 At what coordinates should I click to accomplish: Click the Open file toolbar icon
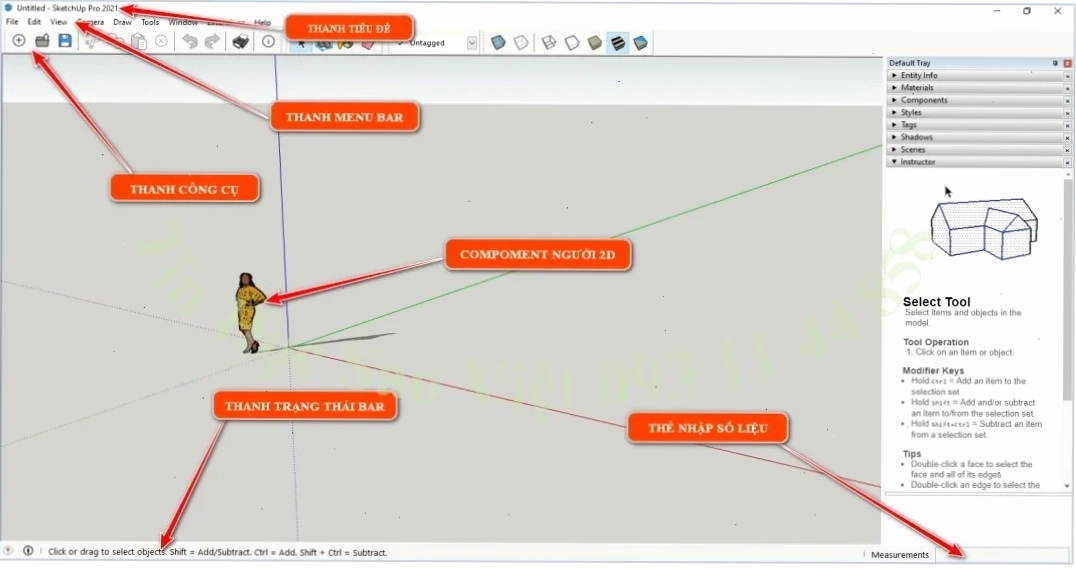click(43, 40)
